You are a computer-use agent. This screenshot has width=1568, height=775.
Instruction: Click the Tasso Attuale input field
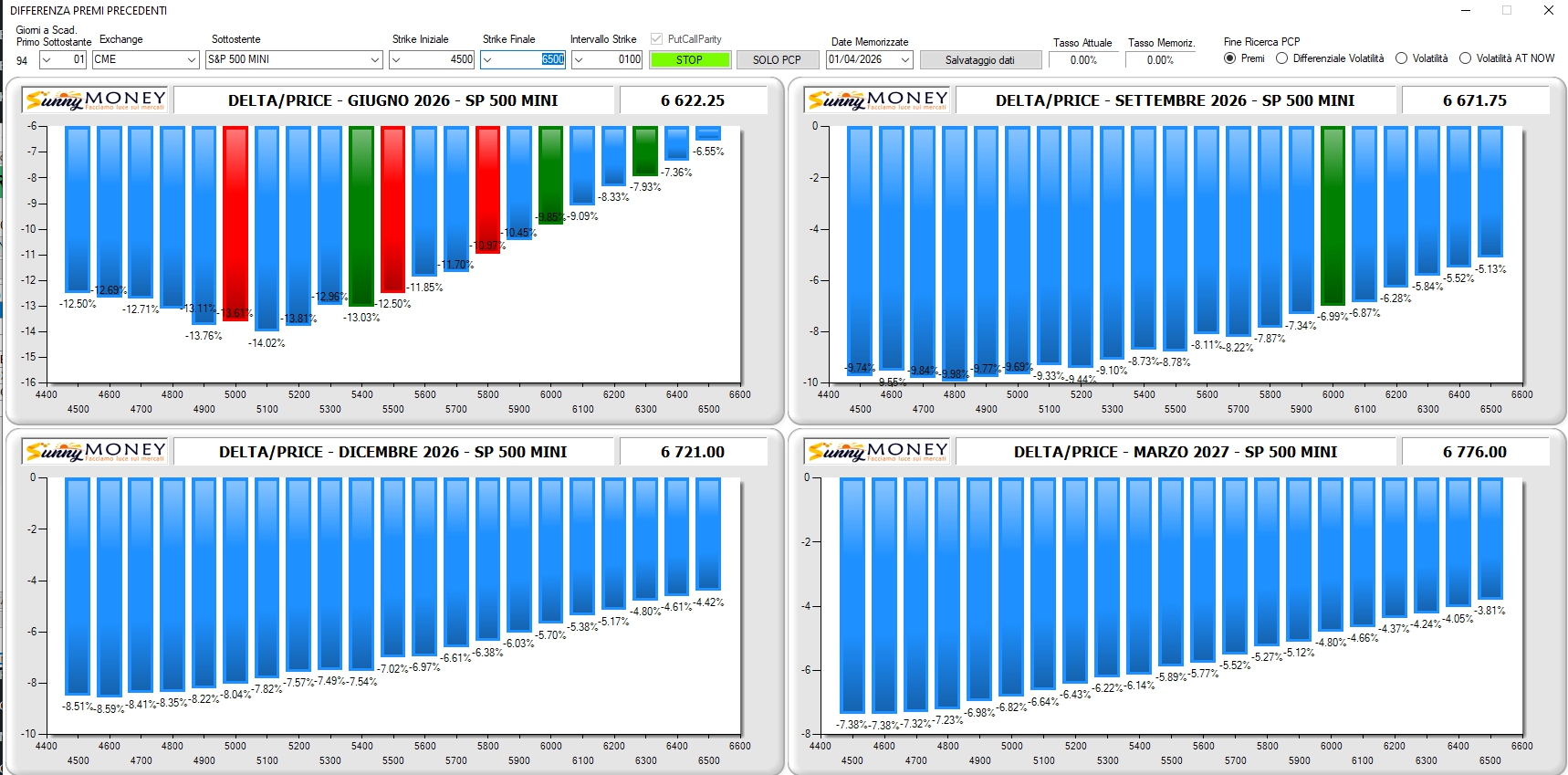[x=1083, y=60]
